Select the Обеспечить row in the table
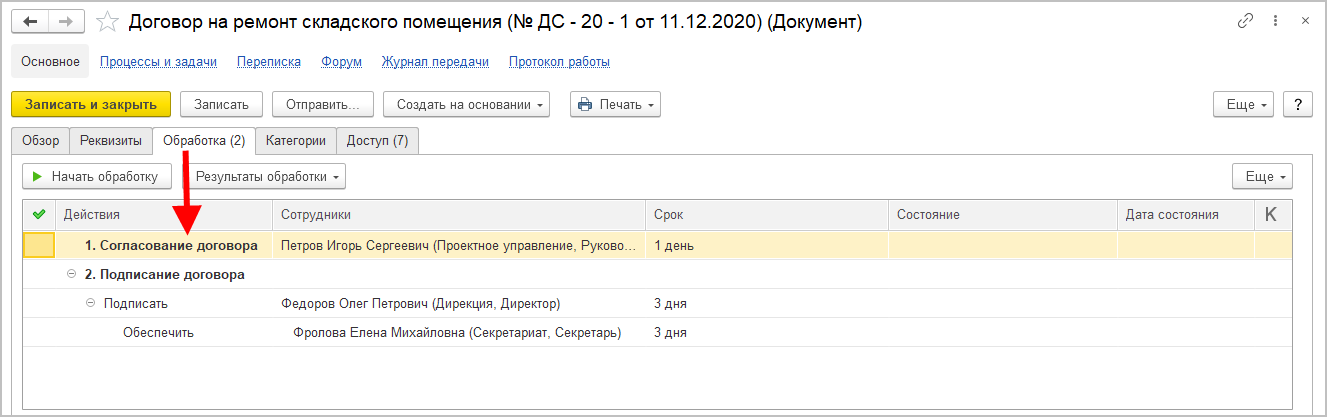The width and height of the screenshot is (1327, 417). click(158, 333)
